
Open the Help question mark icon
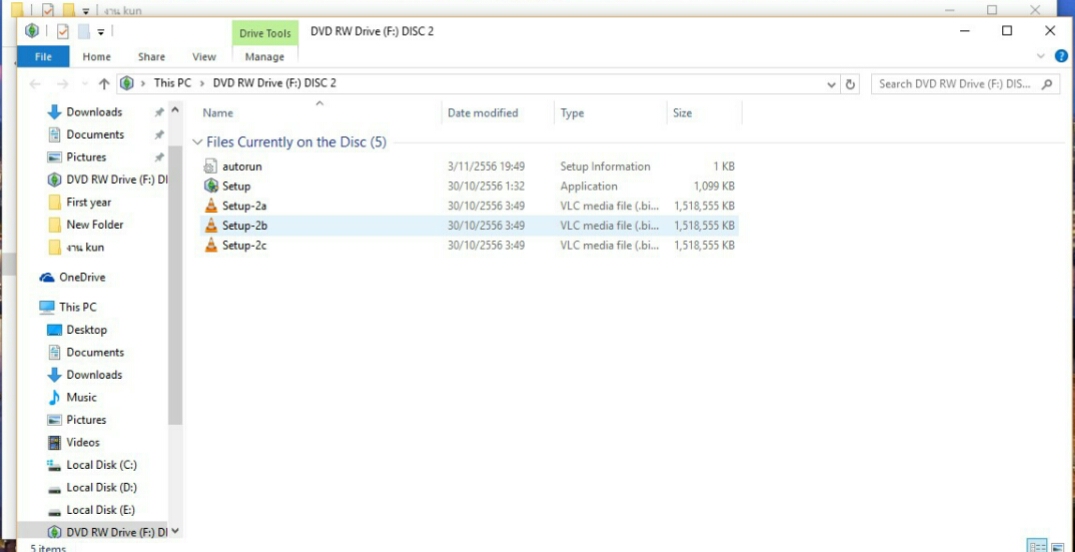[x=1061, y=57]
